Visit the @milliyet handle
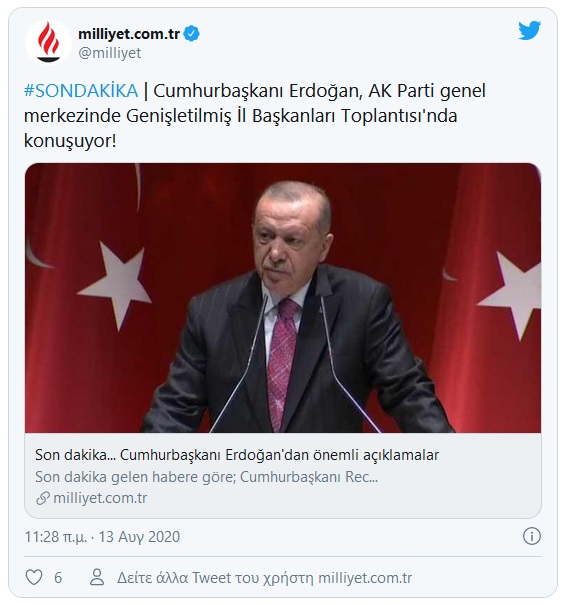Viewport: 572px width, 605px height. point(110,53)
